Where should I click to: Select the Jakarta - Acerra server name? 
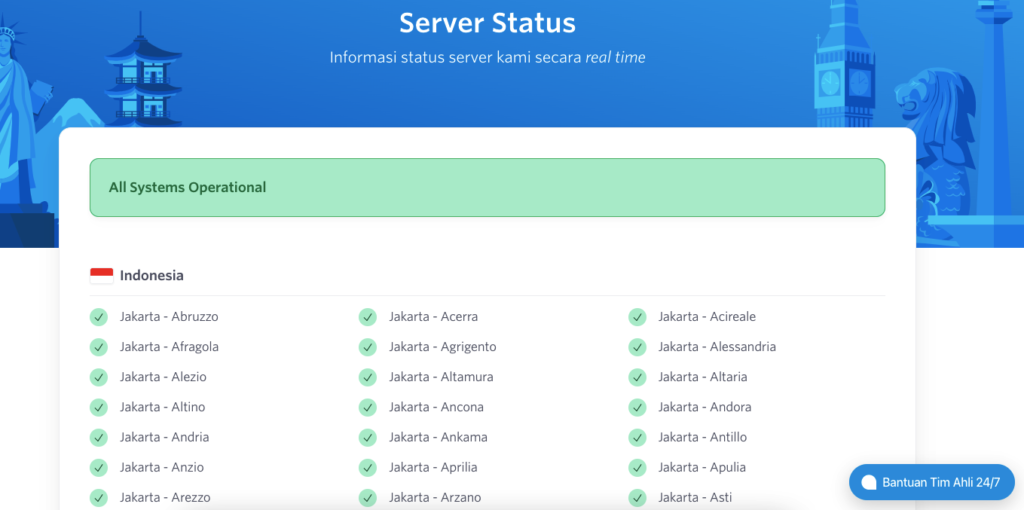click(x=434, y=317)
